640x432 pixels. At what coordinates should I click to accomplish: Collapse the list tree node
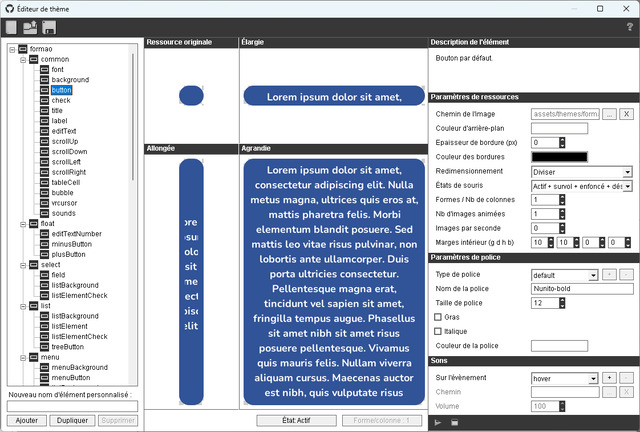[x=23, y=306]
